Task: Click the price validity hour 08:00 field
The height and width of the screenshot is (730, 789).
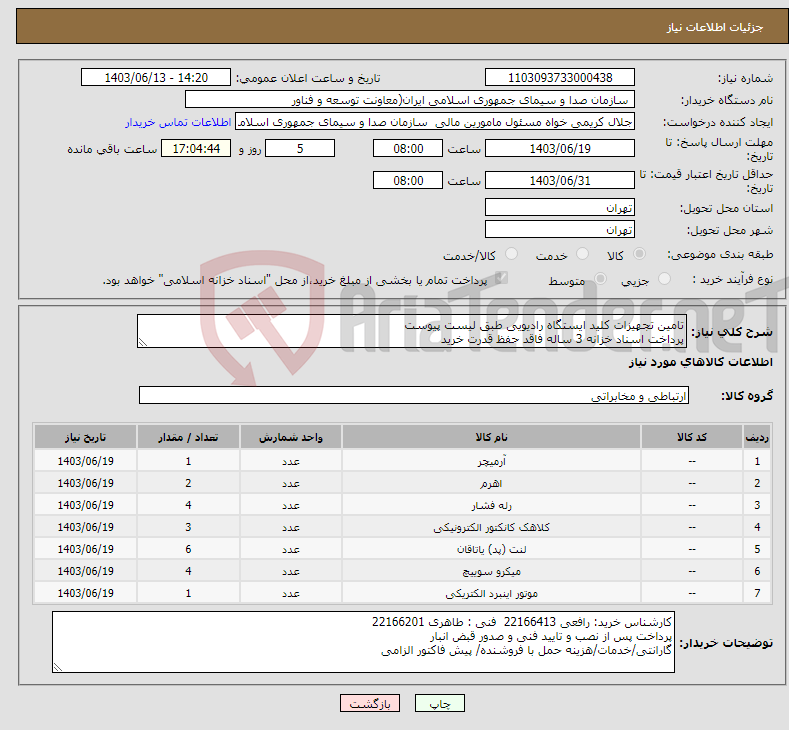Action: click(408, 180)
